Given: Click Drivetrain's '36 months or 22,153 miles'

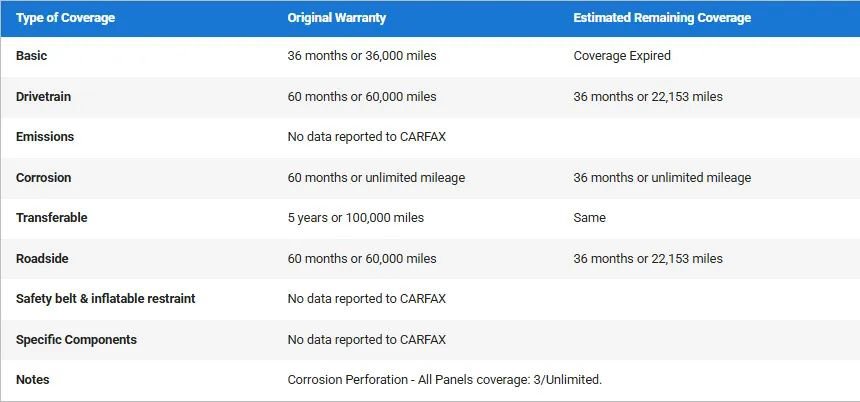Looking at the screenshot, I should click(648, 97).
